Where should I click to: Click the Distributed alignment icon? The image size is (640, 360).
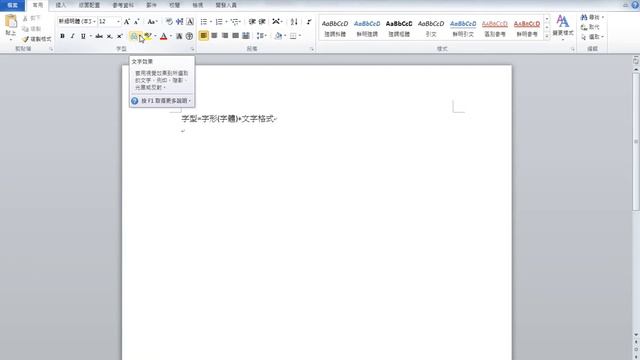click(x=246, y=36)
